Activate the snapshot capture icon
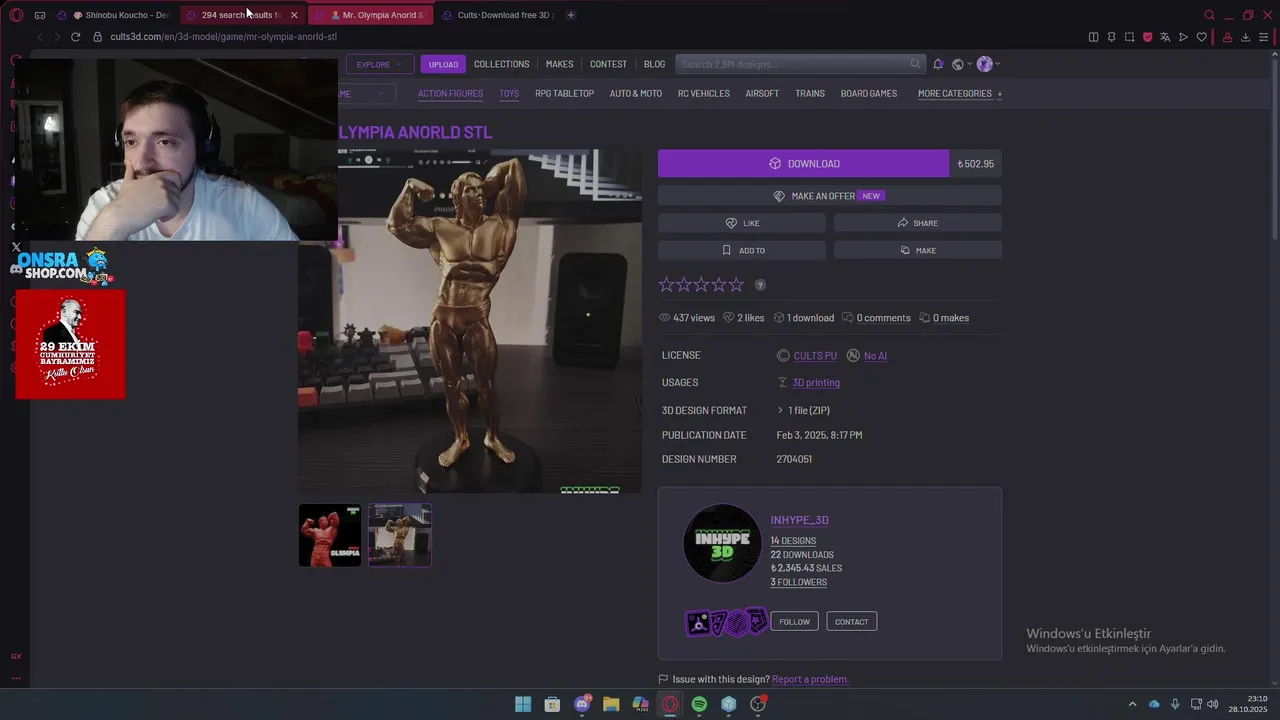This screenshot has width=1280, height=720. click(1129, 37)
